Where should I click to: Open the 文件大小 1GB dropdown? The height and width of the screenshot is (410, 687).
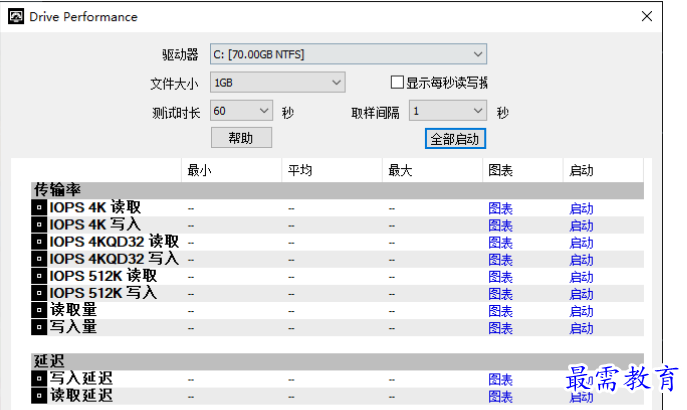pos(278,82)
